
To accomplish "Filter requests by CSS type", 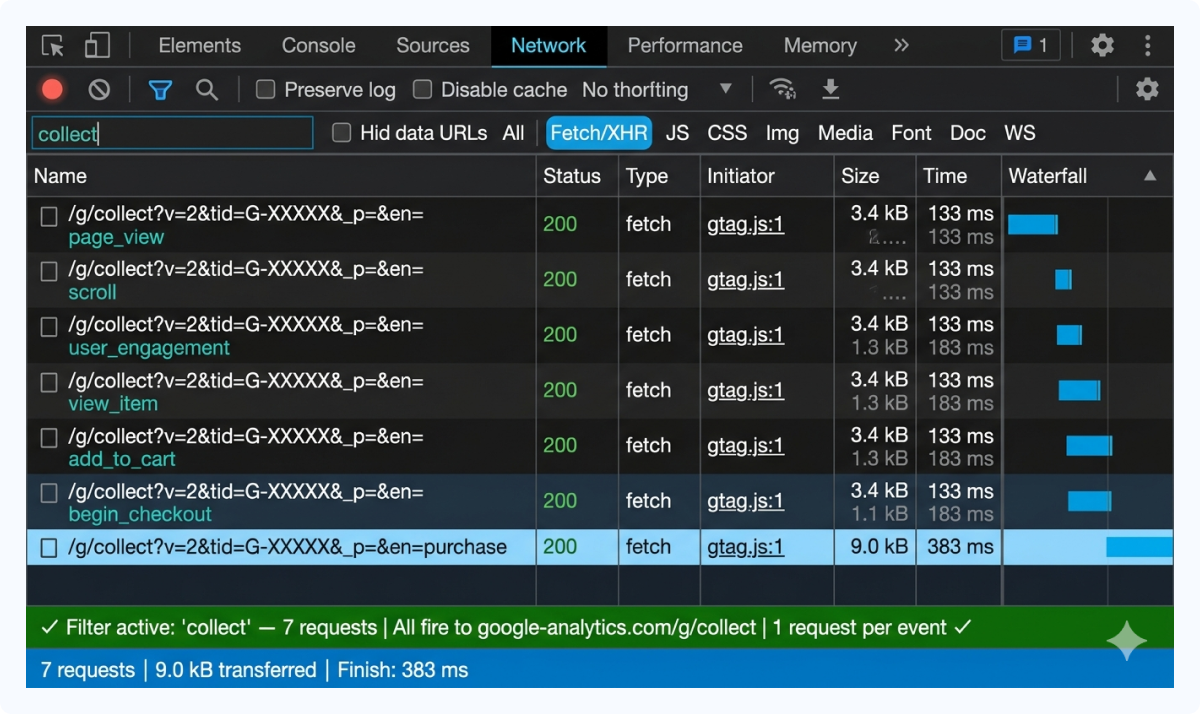I will 727,133.
